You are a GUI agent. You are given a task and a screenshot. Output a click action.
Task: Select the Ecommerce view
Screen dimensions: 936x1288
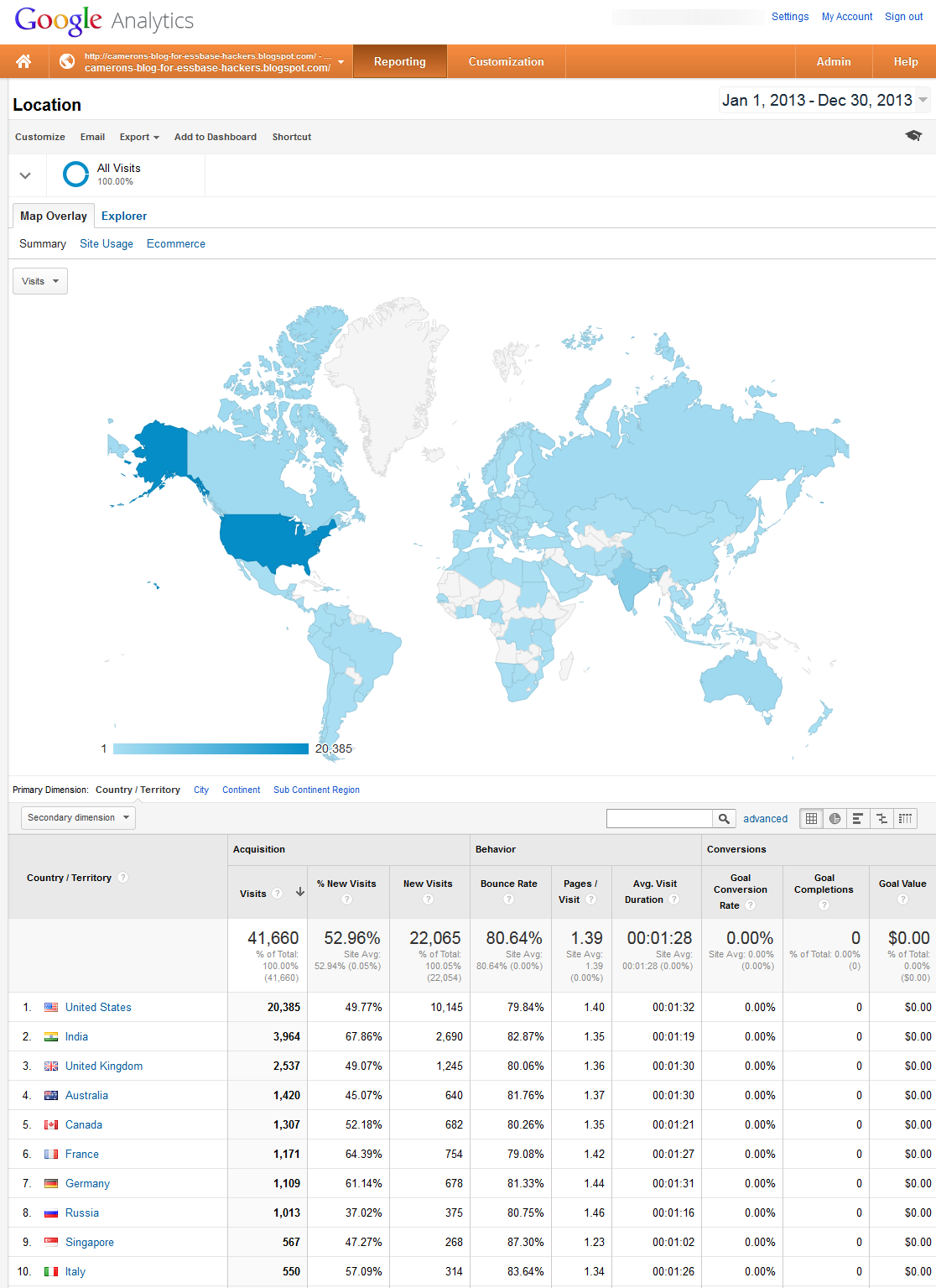pos(176,243)
